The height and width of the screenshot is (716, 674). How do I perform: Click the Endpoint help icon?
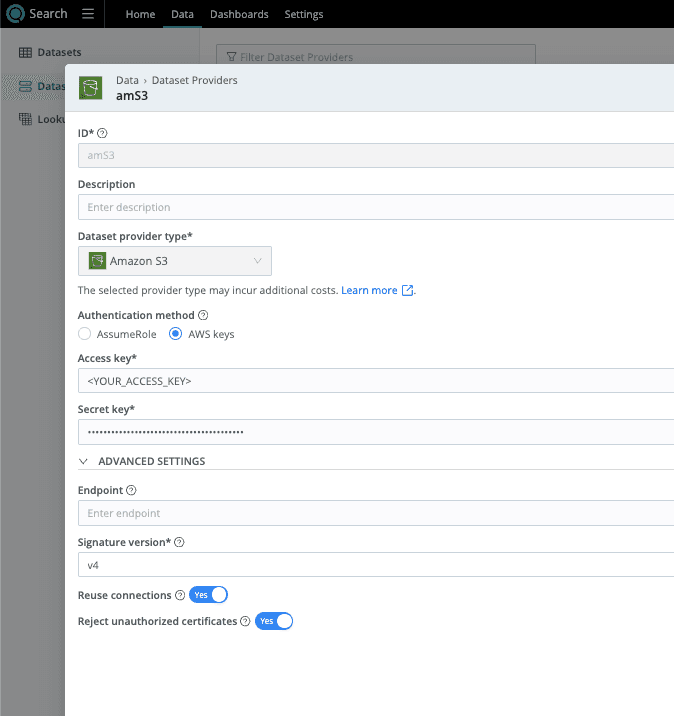coord(132,491)
